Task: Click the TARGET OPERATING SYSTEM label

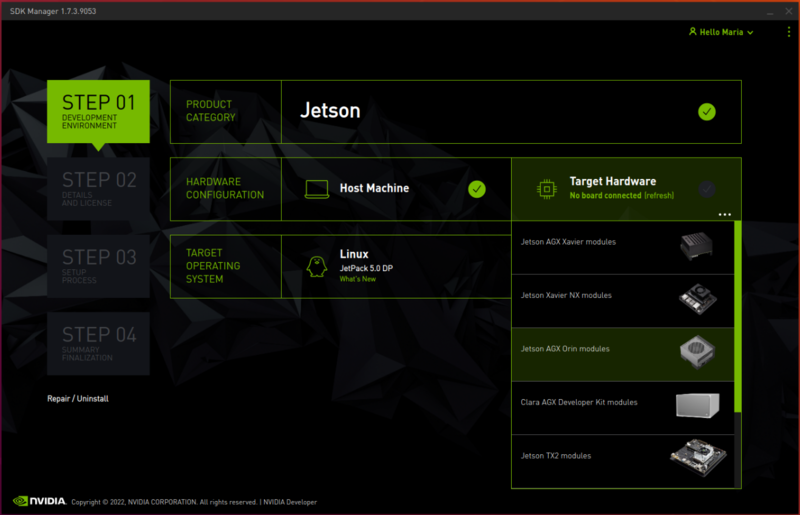Action: pos(213,266)
